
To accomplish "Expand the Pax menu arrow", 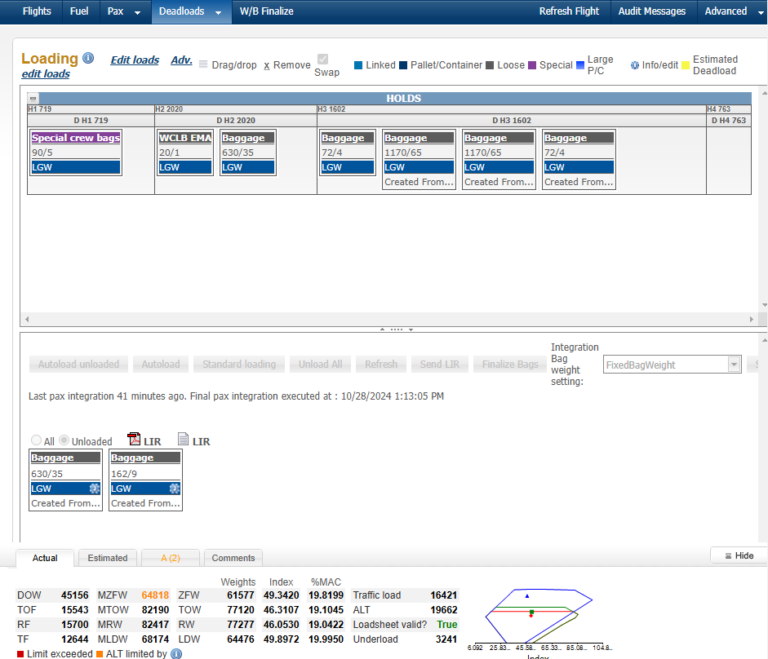I will tap(138, 12).
